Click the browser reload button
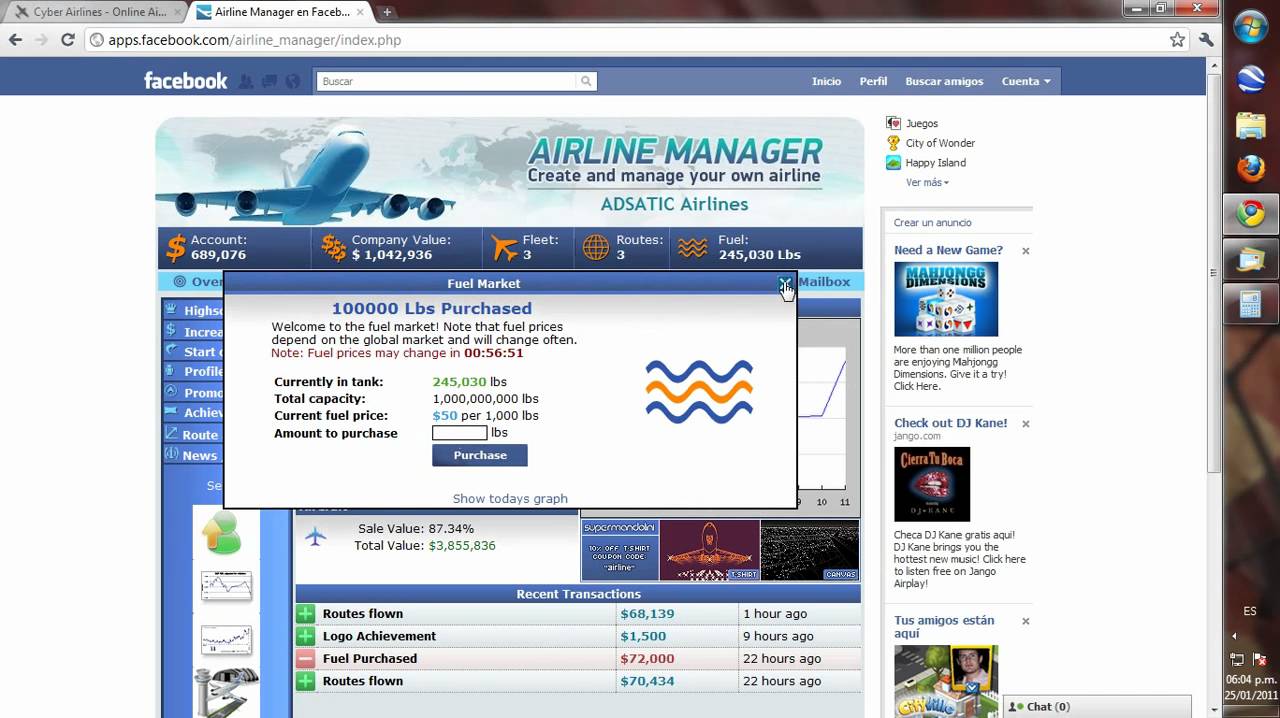This screenshot has height=718, width=1280. (68, 40)
